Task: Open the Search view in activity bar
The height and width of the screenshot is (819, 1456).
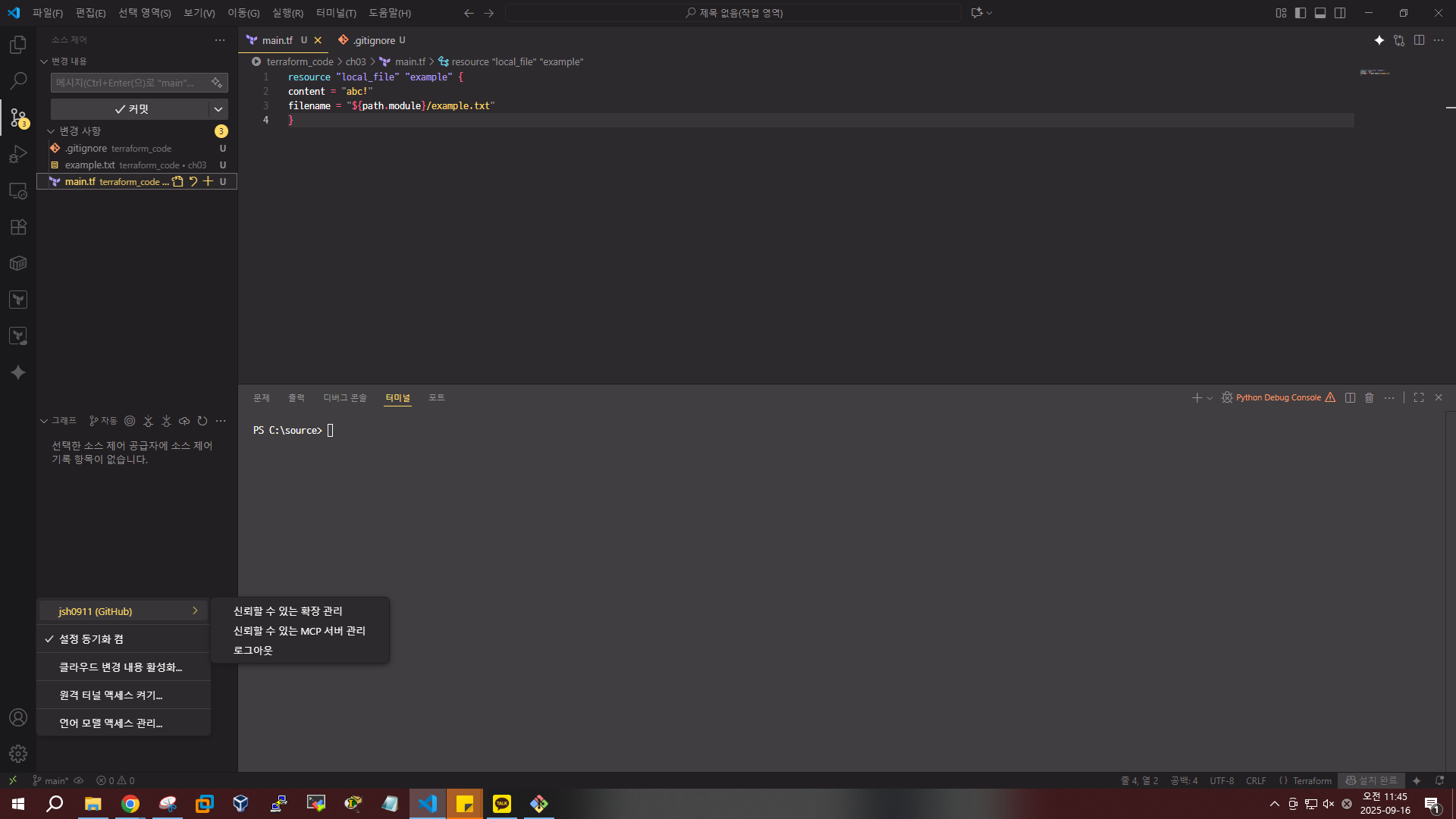Action: click(18, 80)
